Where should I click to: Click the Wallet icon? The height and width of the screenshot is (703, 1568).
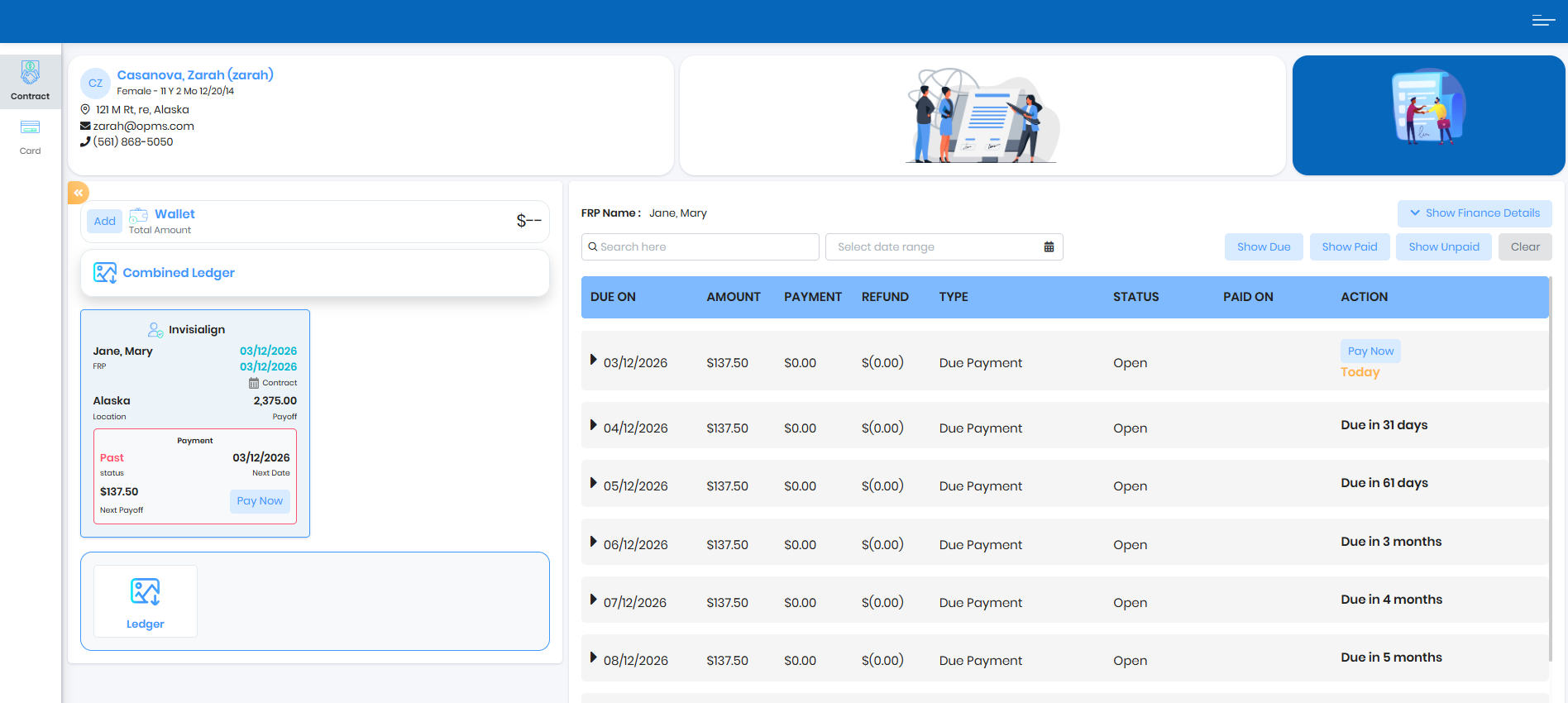click(x=138, y=215)
